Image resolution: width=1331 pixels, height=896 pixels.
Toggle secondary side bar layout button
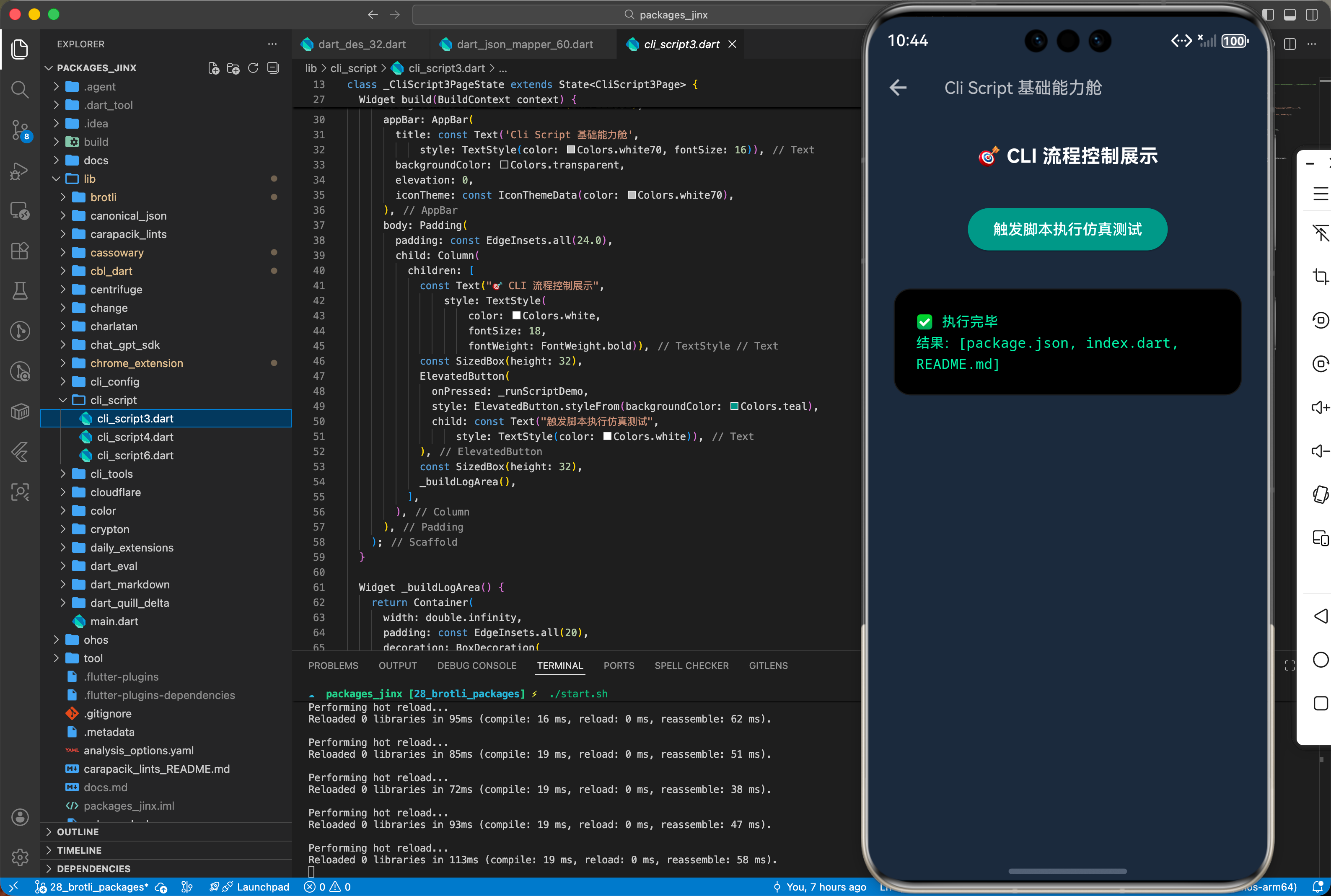pyautogui.click(x=1312, y=15)
